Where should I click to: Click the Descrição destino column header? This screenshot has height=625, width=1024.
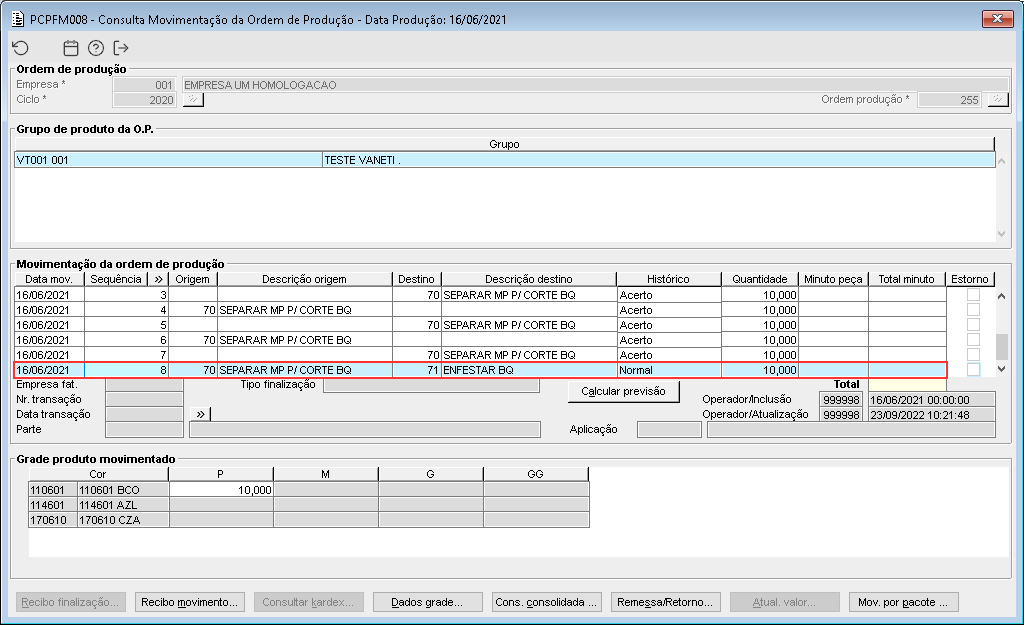[529, 279]
